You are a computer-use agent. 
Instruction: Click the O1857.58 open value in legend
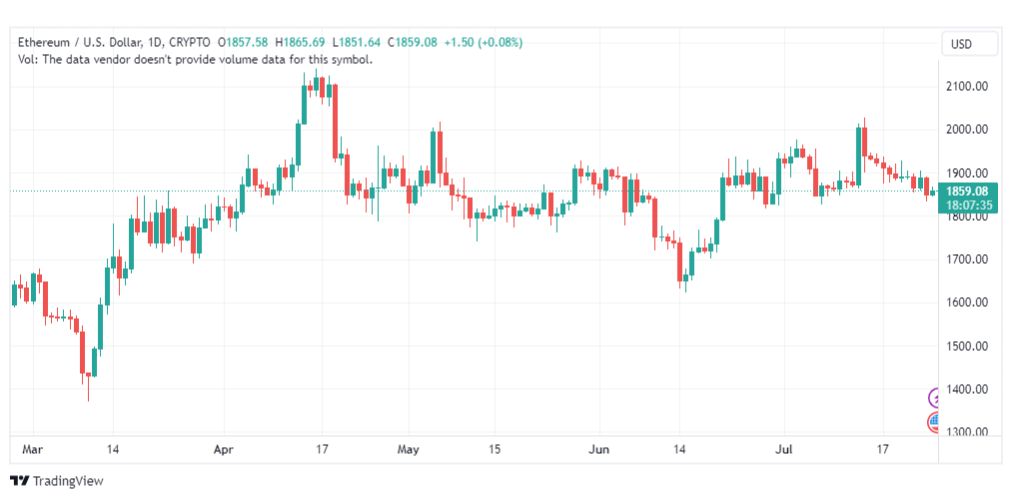pos(243,43)
